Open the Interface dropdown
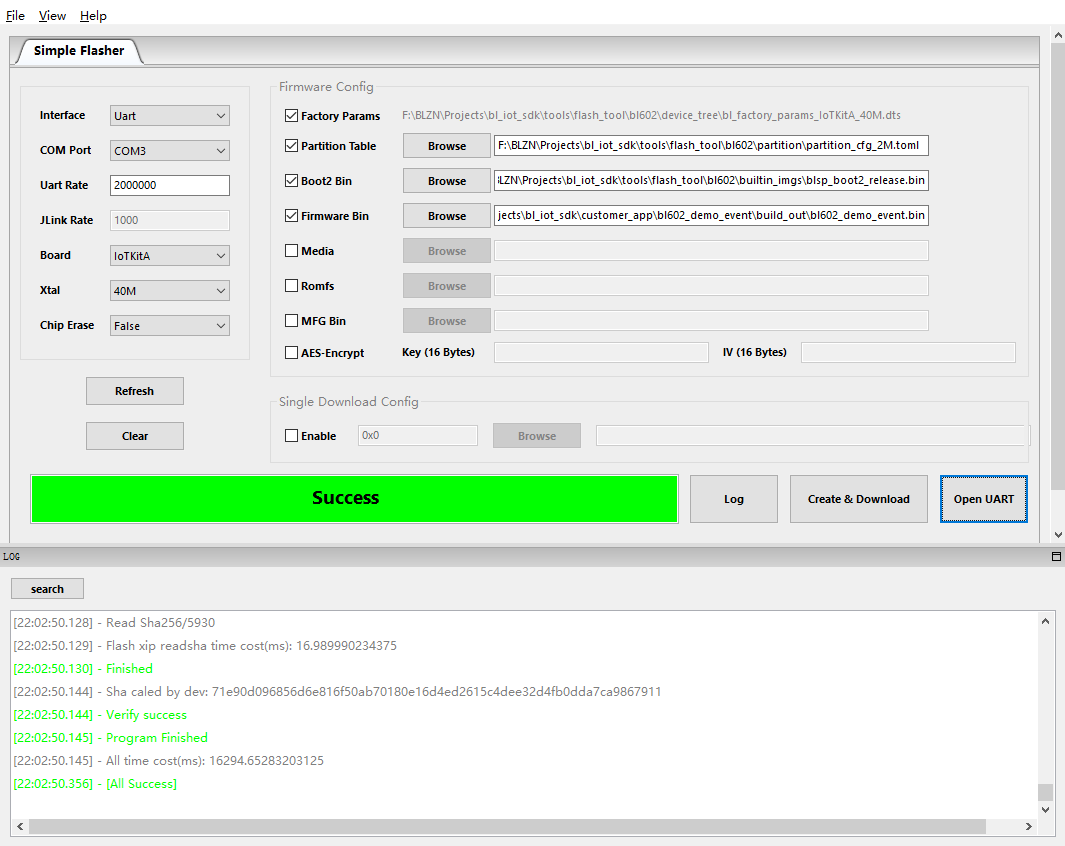The image size is (1065, 846). [x=169, y=115]
